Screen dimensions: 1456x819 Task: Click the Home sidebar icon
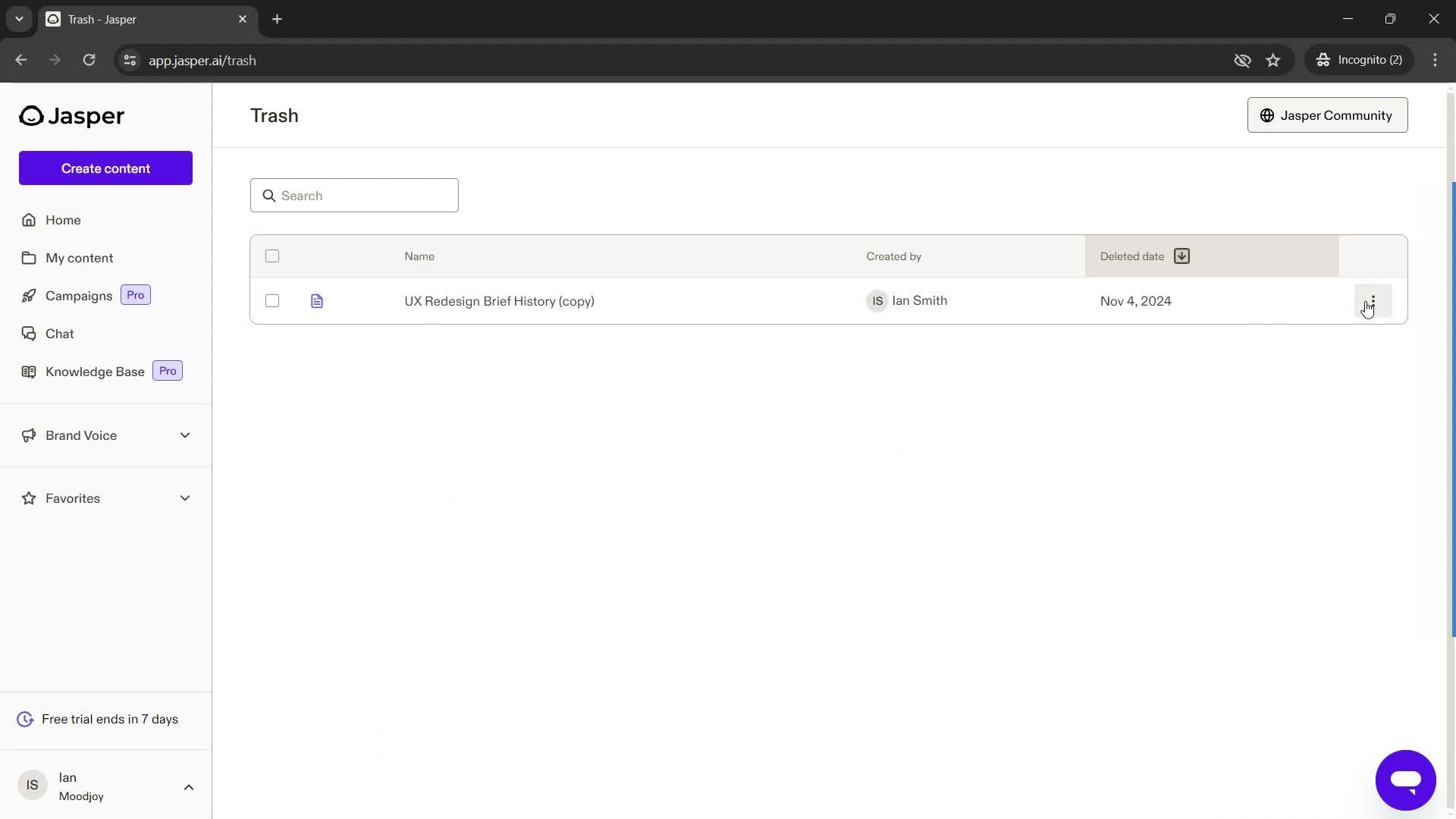pyautogui.click(x=28, y=219)
